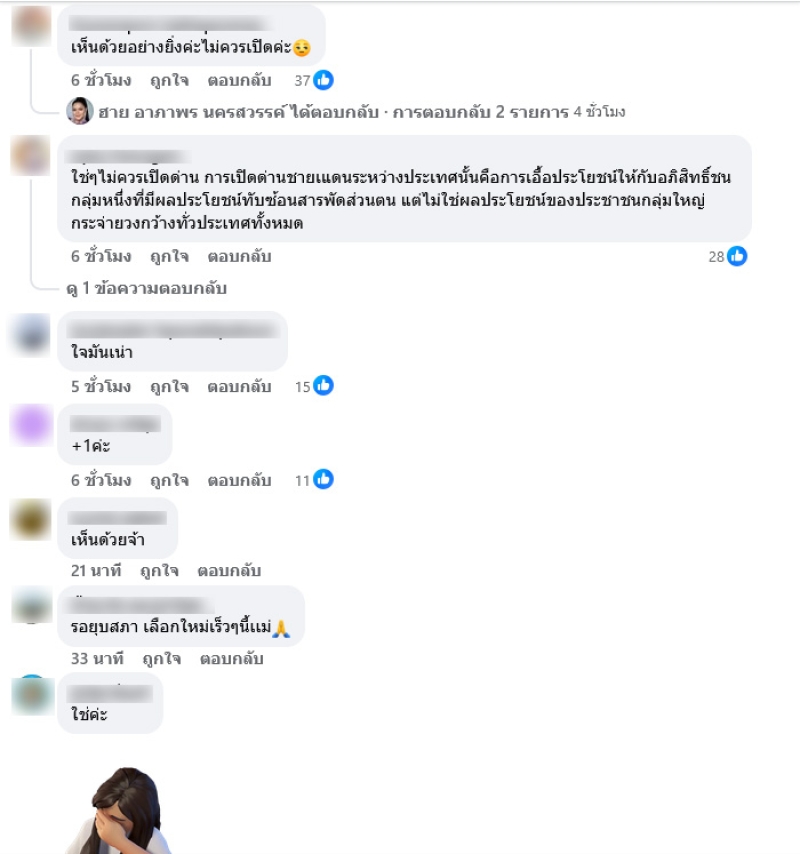Expand ดู 1 ข้อความตอบกลับ replies
Viewport: 800px width, 854px height.
[146, 288]
